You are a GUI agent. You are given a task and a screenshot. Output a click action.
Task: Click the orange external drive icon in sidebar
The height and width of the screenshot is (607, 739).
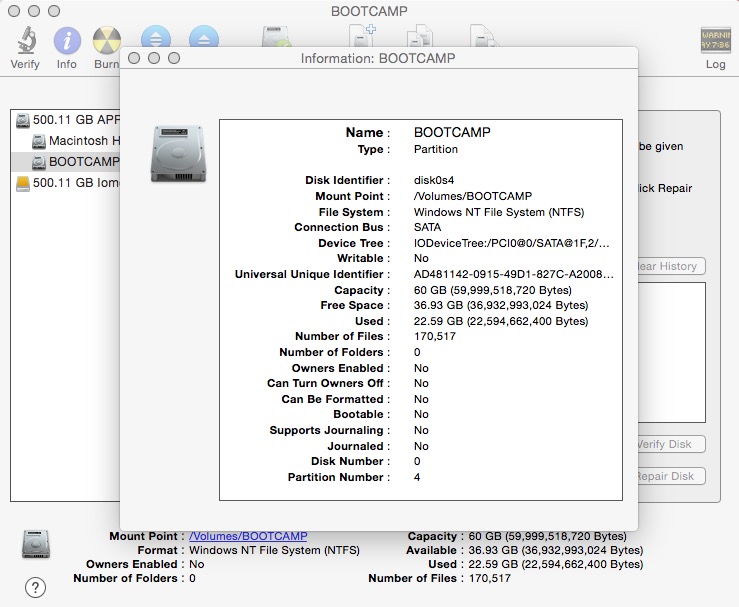[23, 183]
